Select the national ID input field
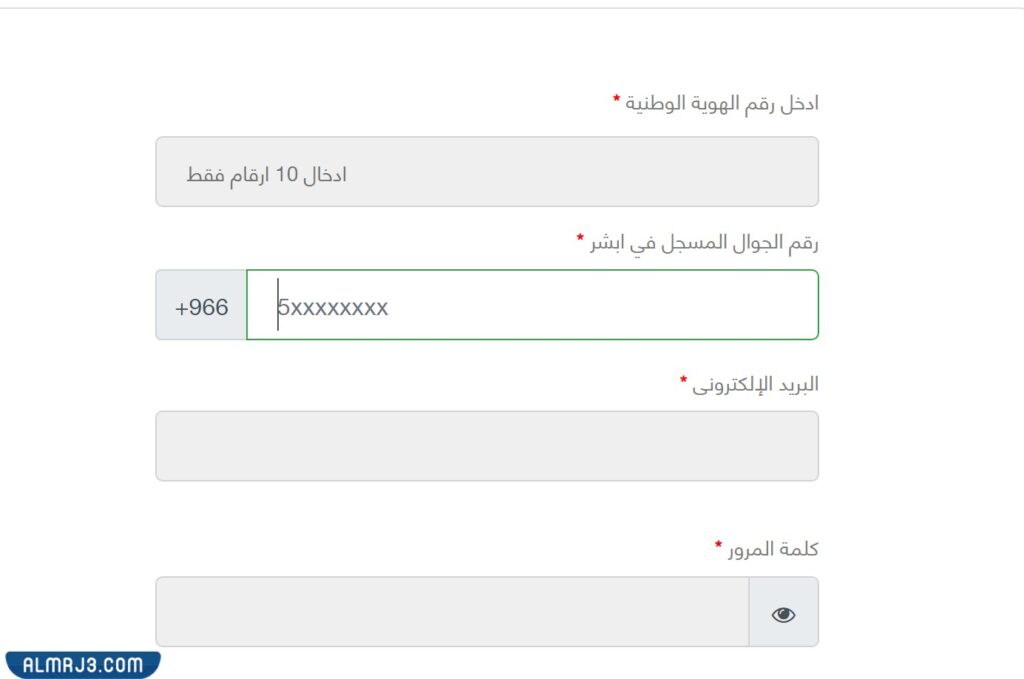Viewport: 1024px width, 679px height. [x=486, y=172]
